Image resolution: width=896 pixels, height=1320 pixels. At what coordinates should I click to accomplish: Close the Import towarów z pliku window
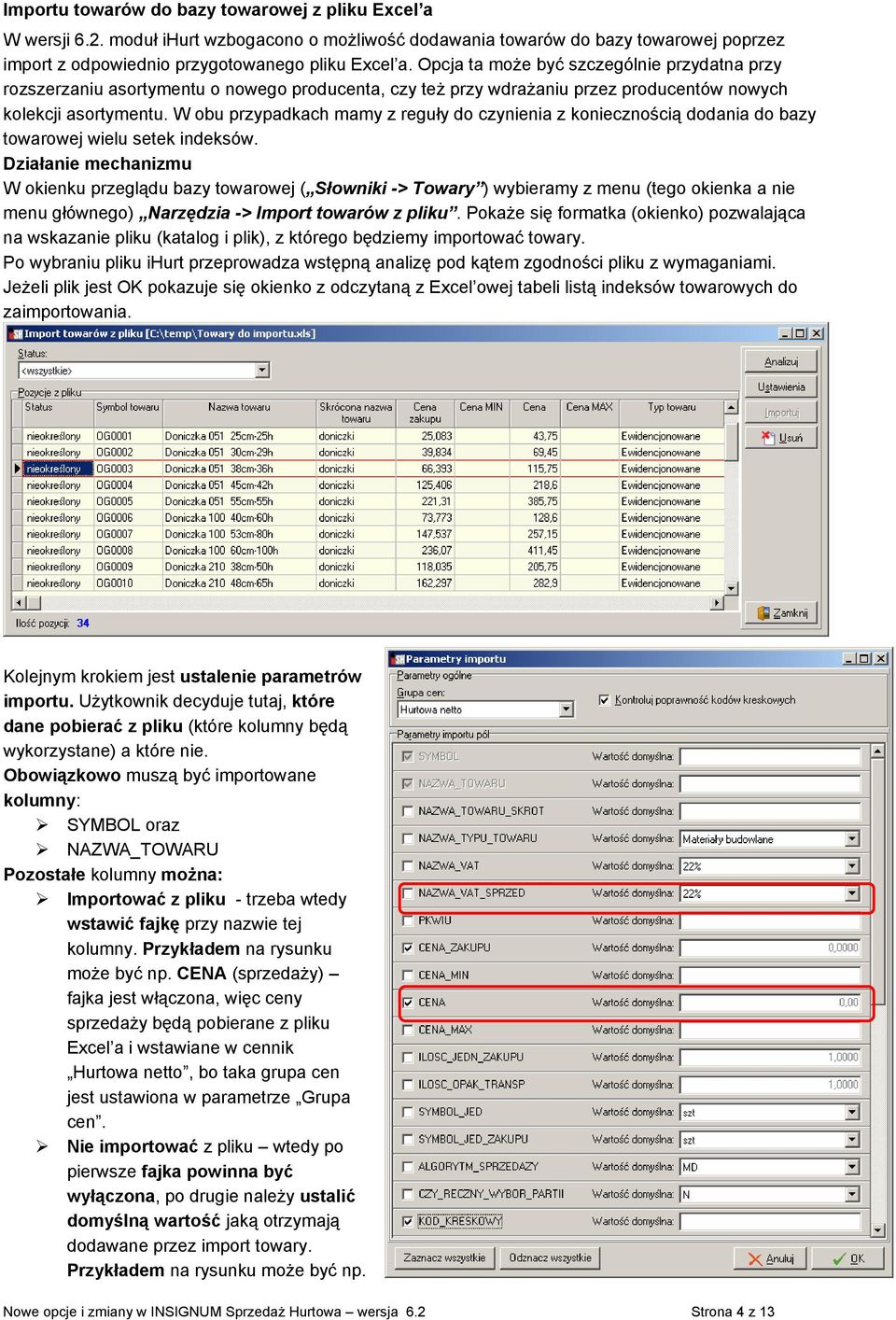pos(817,333)
